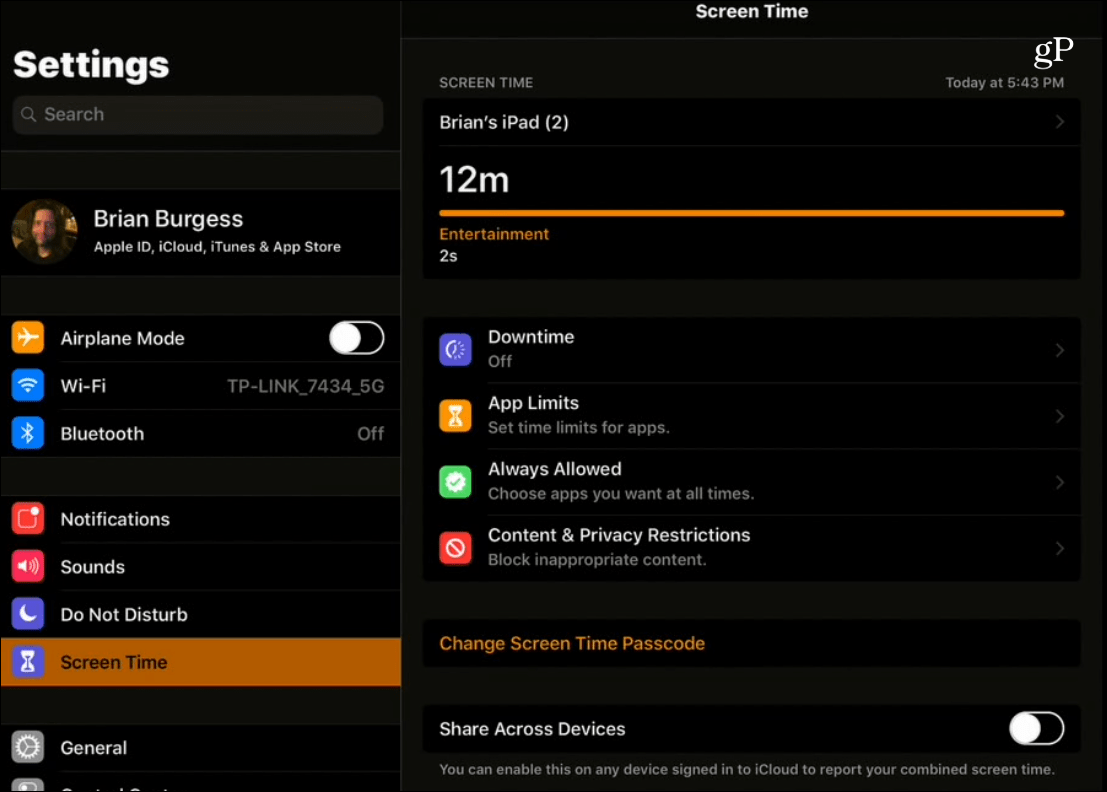Click the Bluetooth icon in sidebar
The width and height of the screenshot is (1107, 792).
point(28,433)
